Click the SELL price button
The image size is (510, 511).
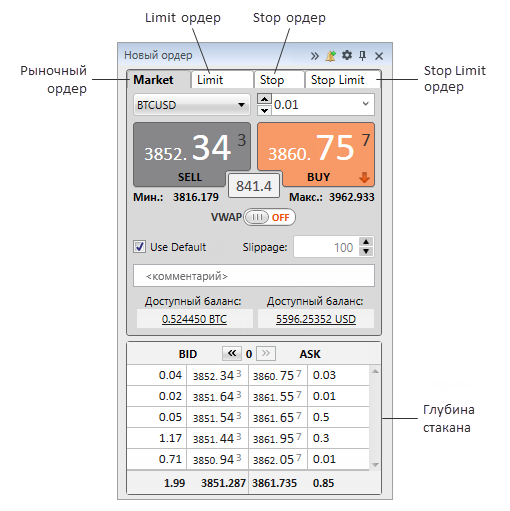pos(192,154)
